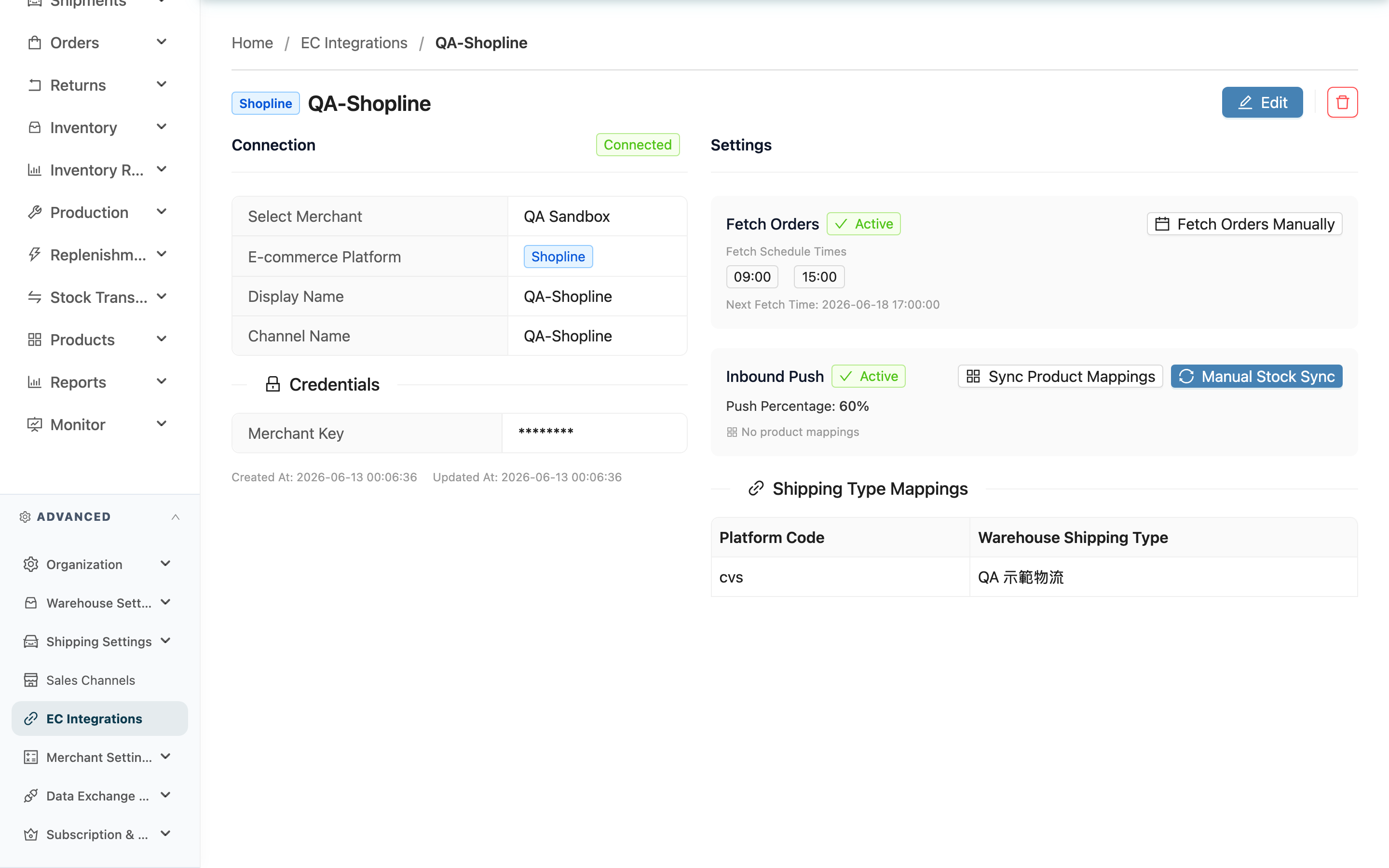The width and height of the screenshot is (1389, 868).
Task: Expand the Production menu chevron
Action: [162, 212]
